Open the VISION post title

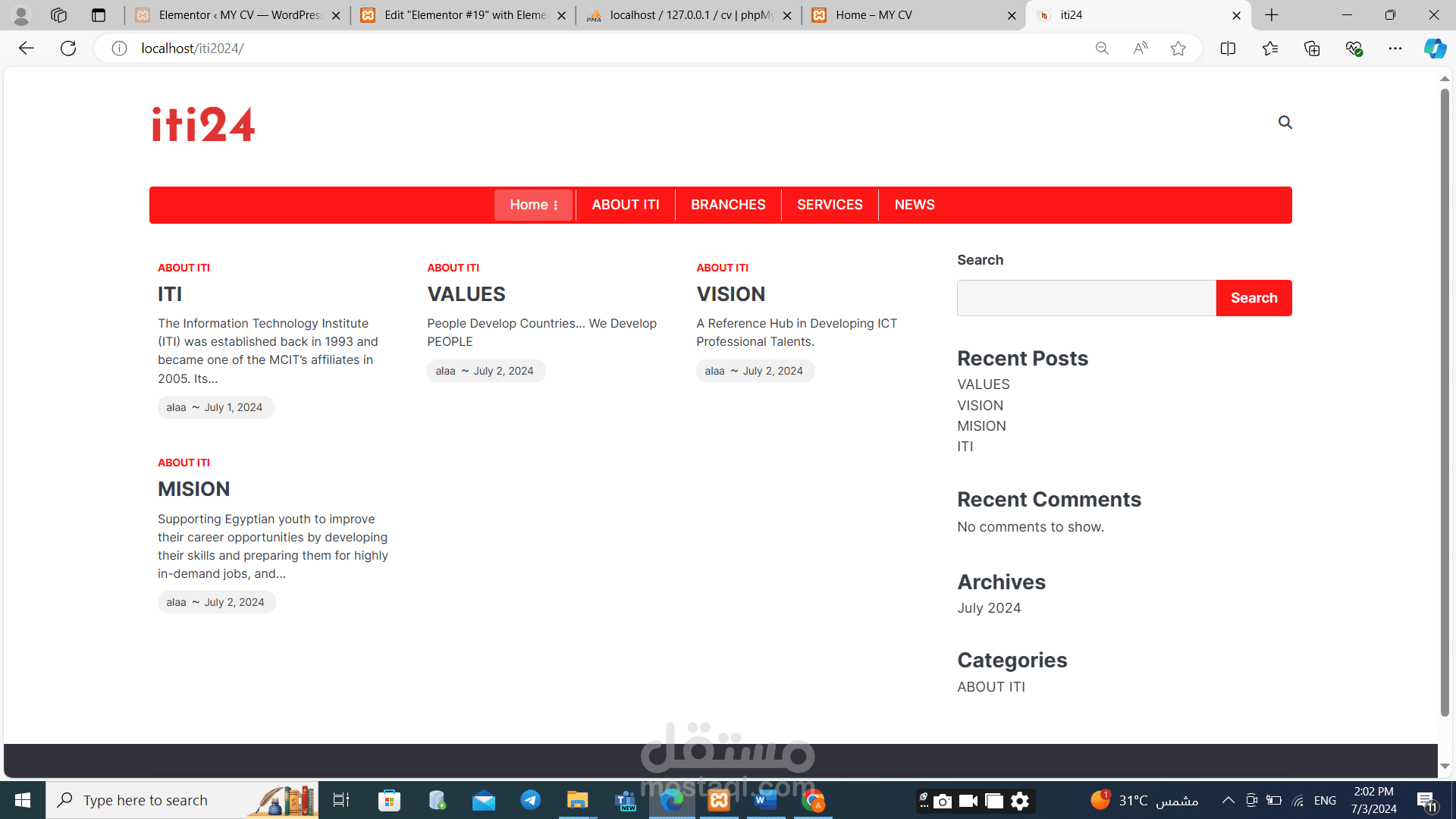(730, 294)
